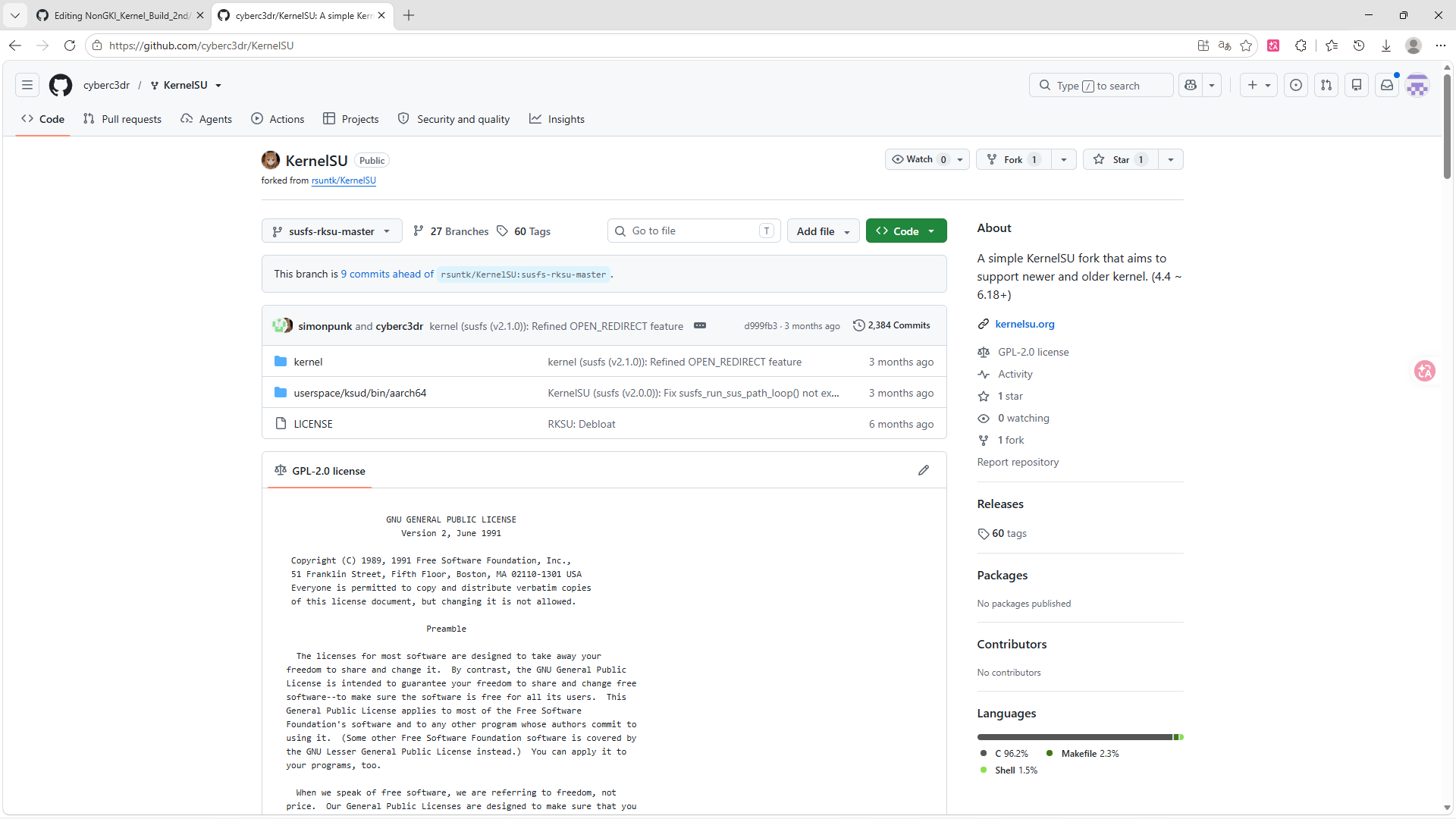Open the kernelsu.org website link
Viewport: 1456px width, 819px height.
tap(1025, 324)
